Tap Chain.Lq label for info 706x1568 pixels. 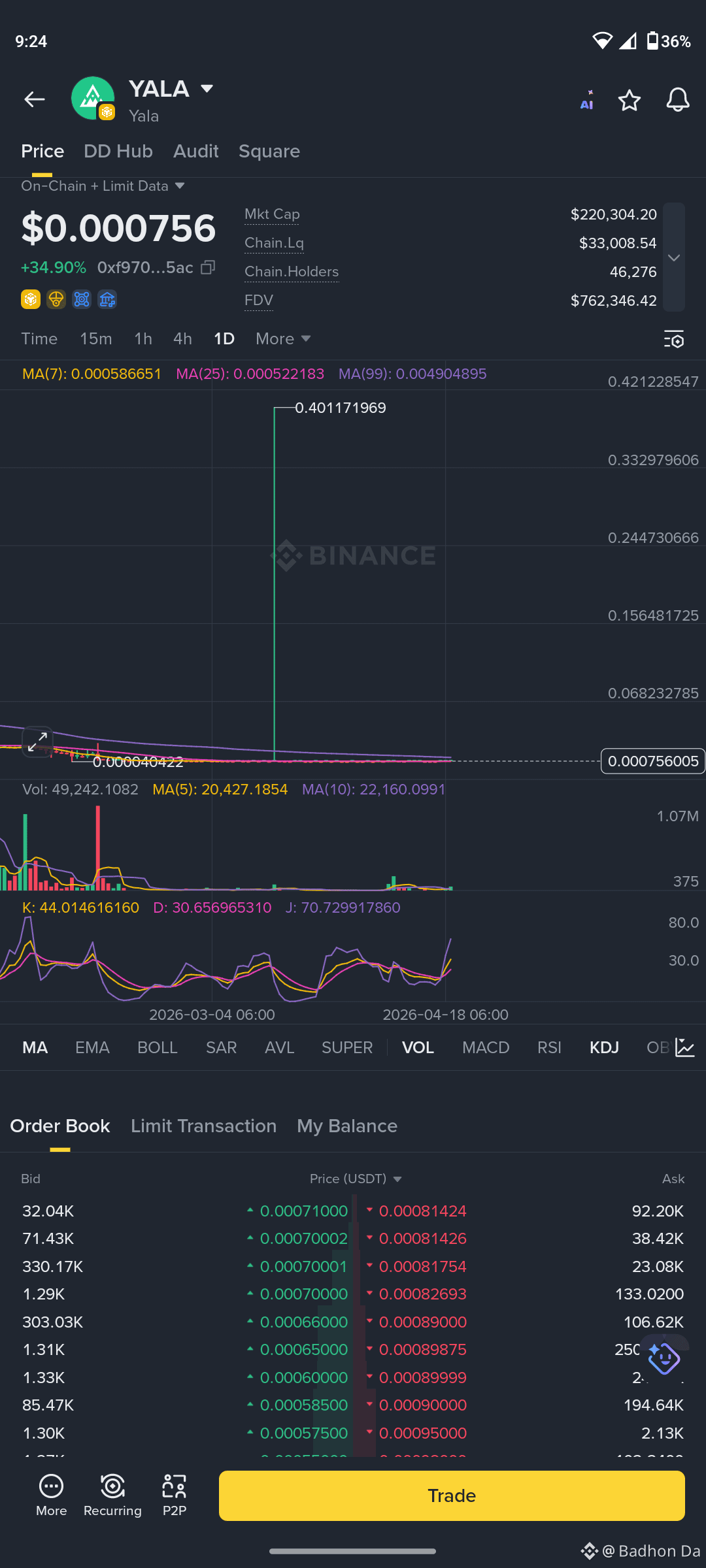(274, 243)
